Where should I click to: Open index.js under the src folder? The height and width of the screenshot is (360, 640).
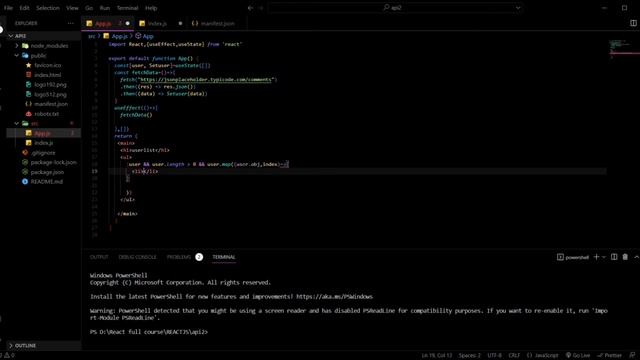(x=44, y=143)
